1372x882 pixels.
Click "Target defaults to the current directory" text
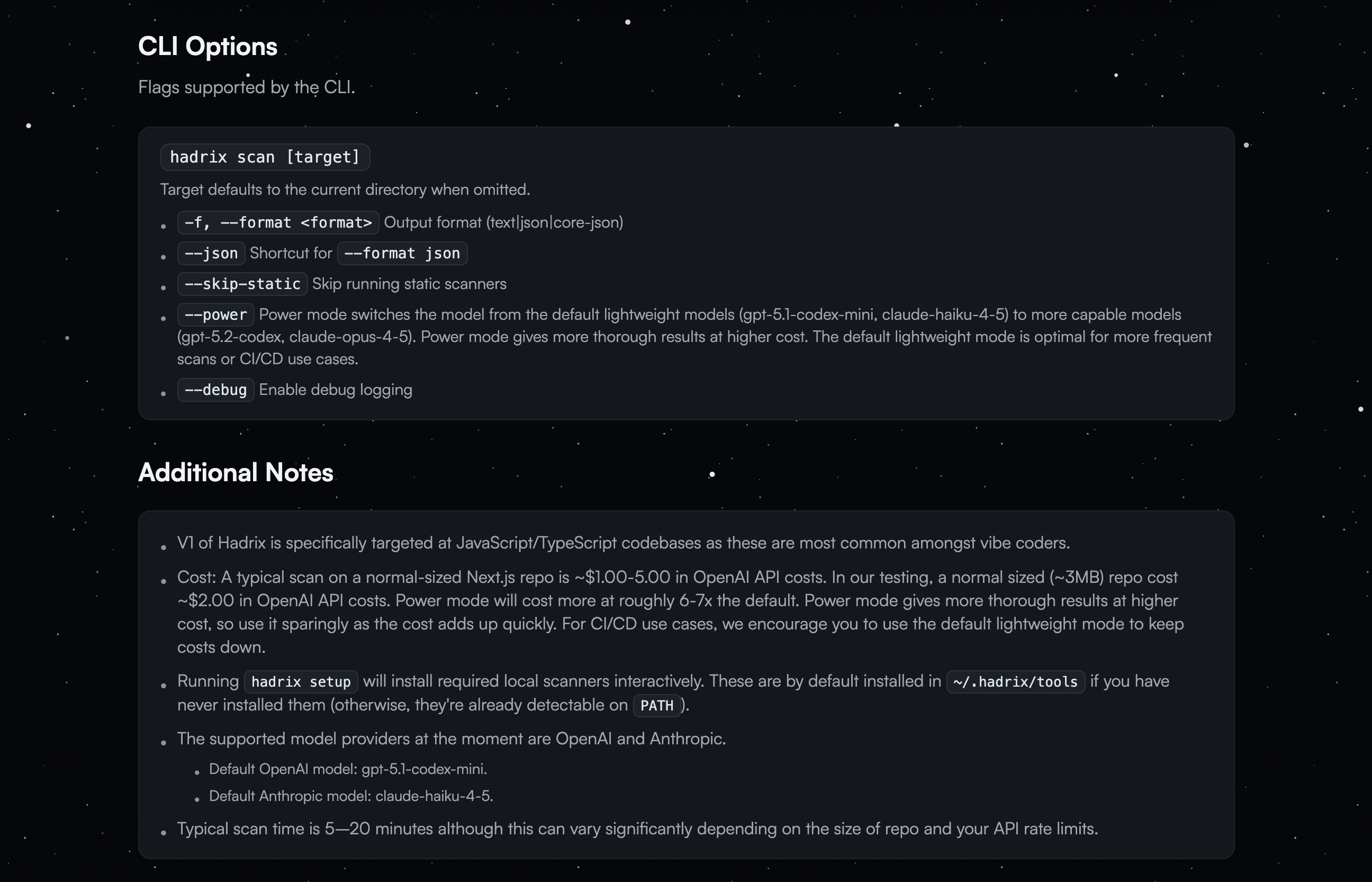[345, 190]
